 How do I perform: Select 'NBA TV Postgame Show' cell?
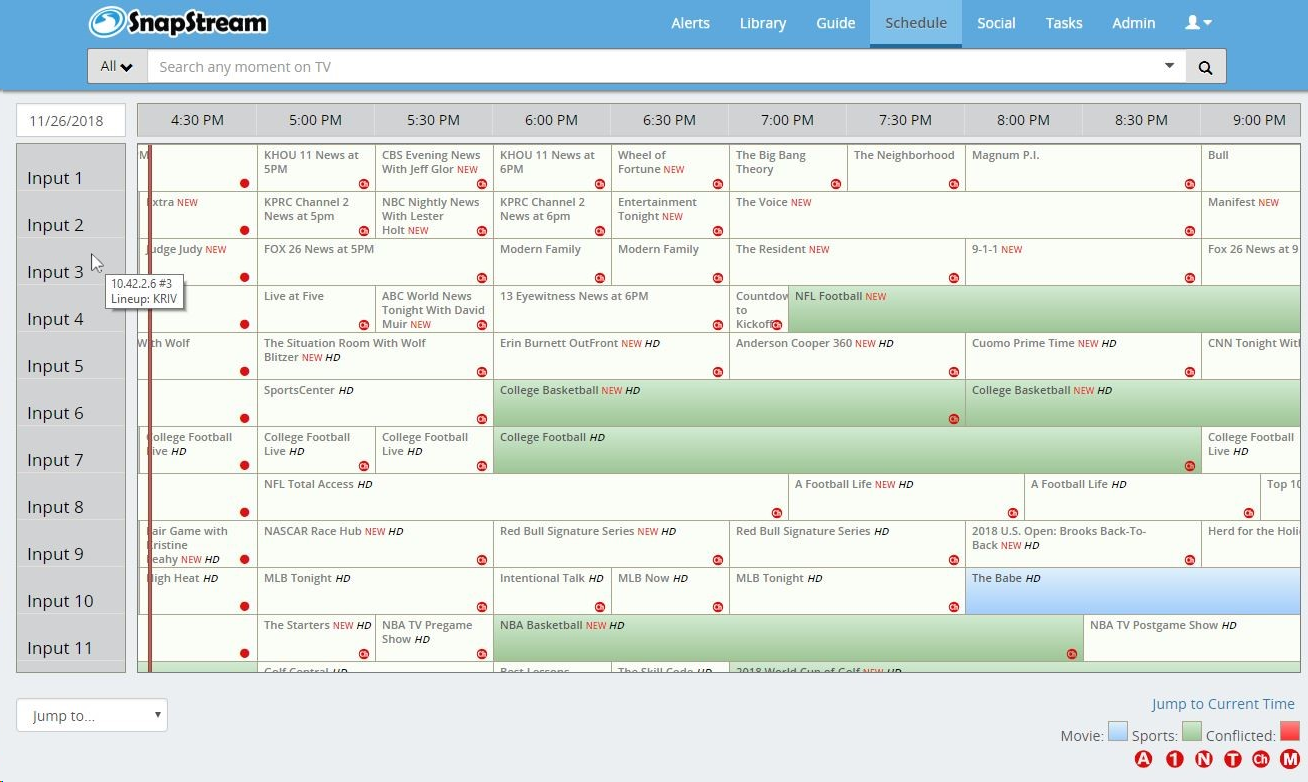pyautogui.click(x=1192, y=638)
